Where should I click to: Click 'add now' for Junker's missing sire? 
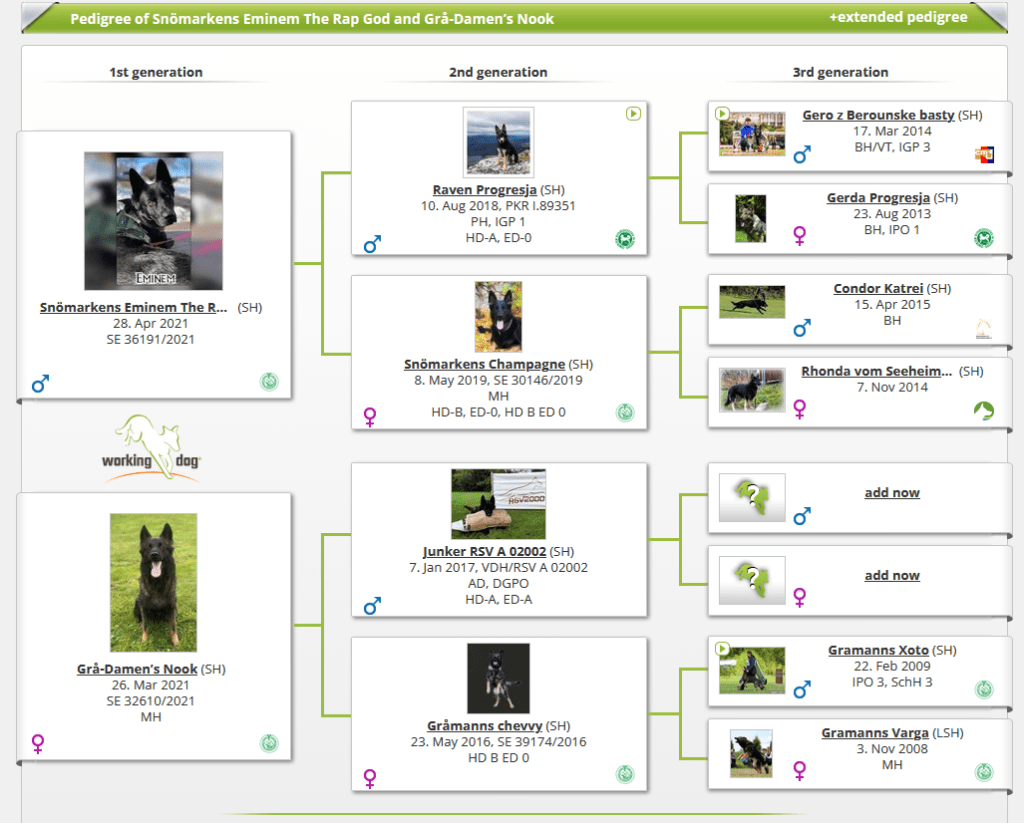tap(892, 493)
